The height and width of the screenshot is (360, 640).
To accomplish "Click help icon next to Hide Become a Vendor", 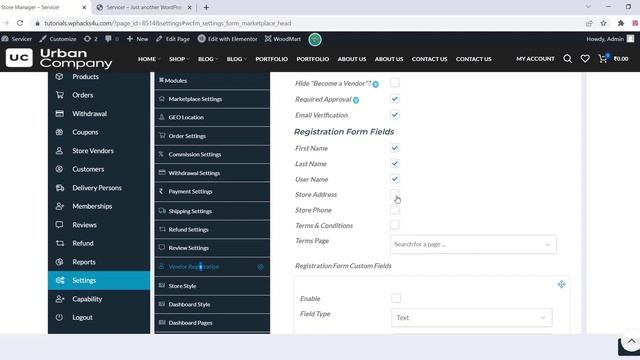I will click(x=376, y=84).
